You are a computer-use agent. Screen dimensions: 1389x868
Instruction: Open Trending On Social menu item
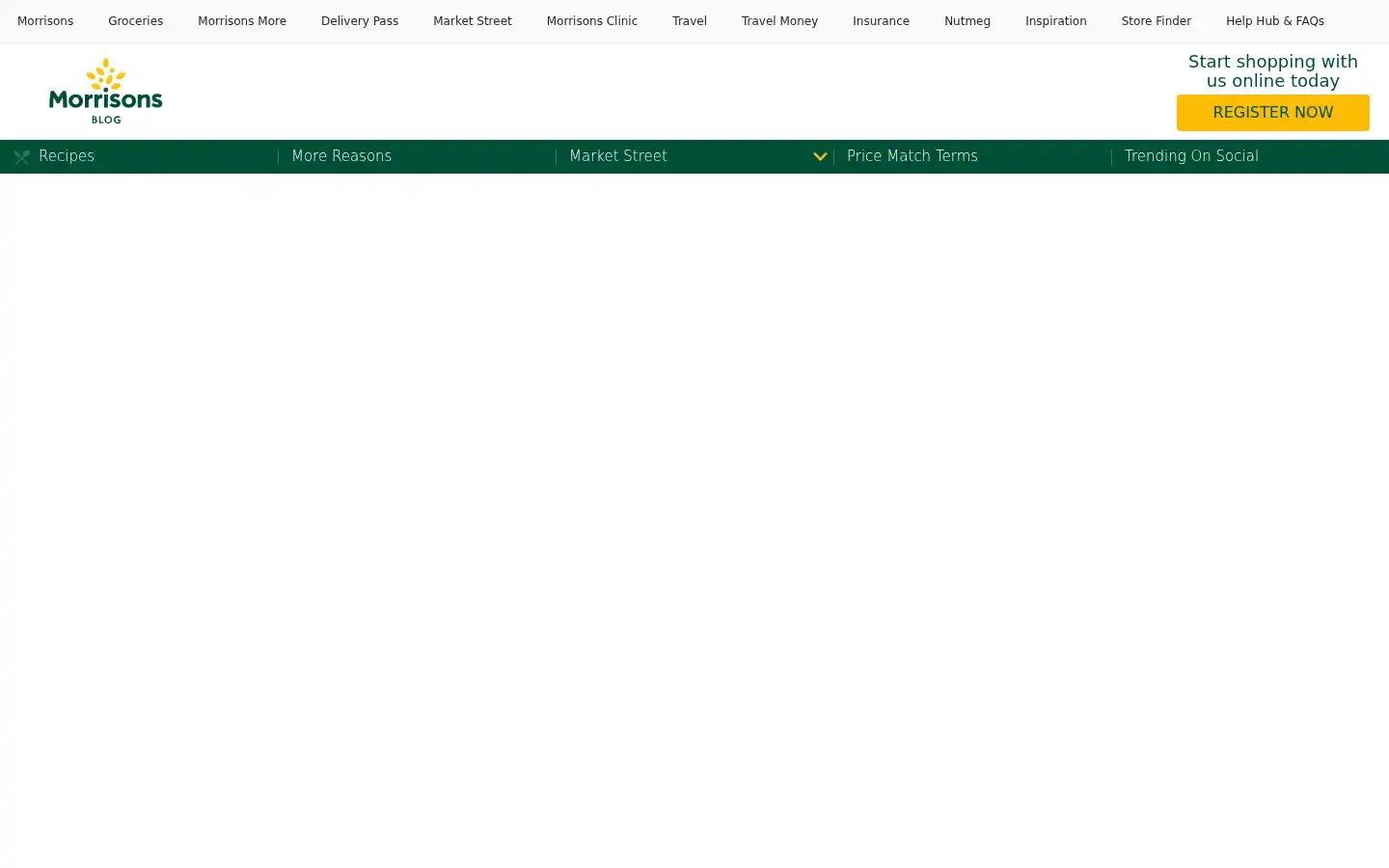click(1191, 156)
